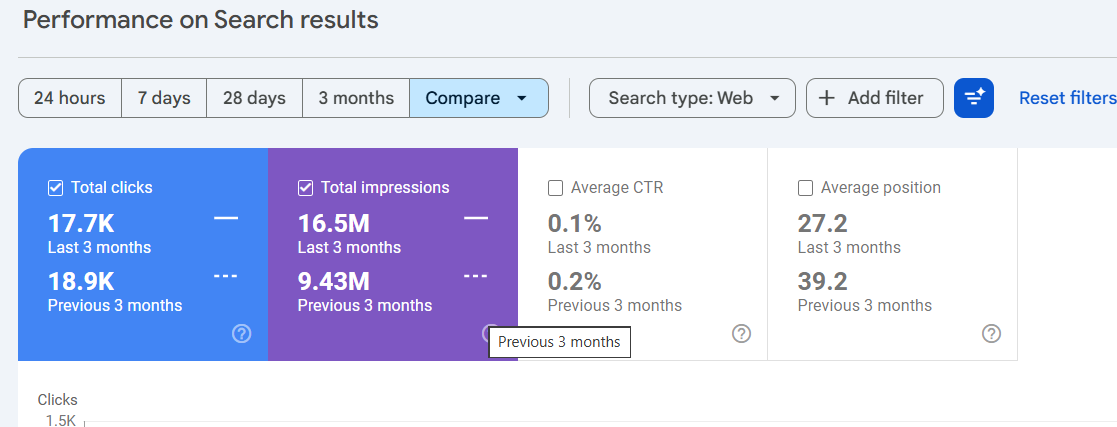Select the 3 months range tab
The height and width of the screenshot is (427, 1117).
click(x=355, y=98)
